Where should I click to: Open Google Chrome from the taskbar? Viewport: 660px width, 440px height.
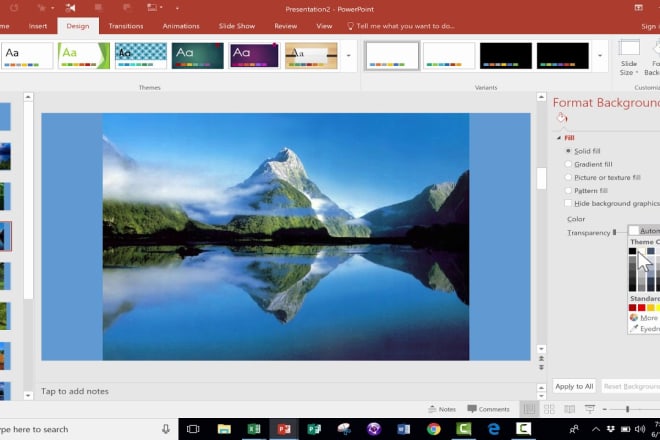434,429
